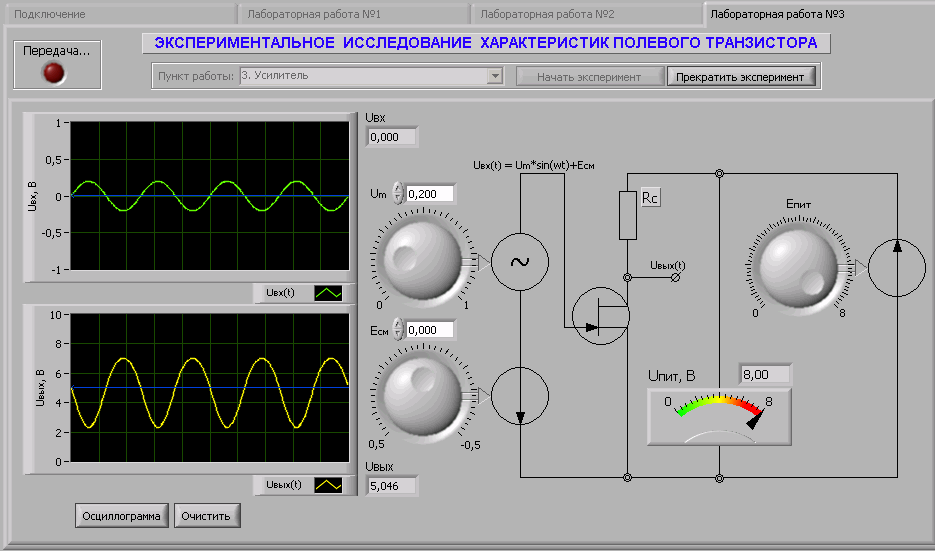
Task: Open the Пункт работы dropdown list
Action: (x=494, y=76)
